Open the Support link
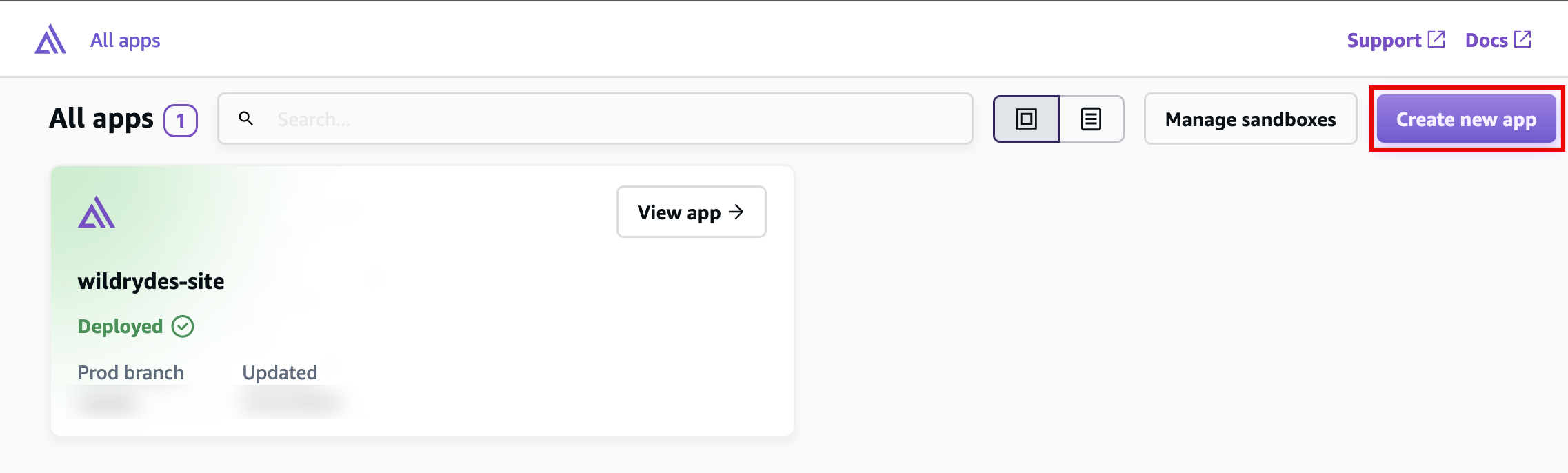 point(1383,41)
